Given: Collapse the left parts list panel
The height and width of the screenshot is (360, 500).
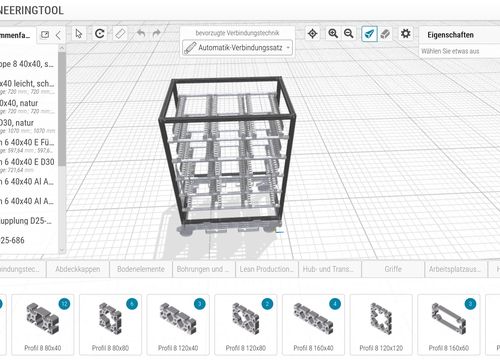Looking at the screenshot, I should tap(58, 35).
